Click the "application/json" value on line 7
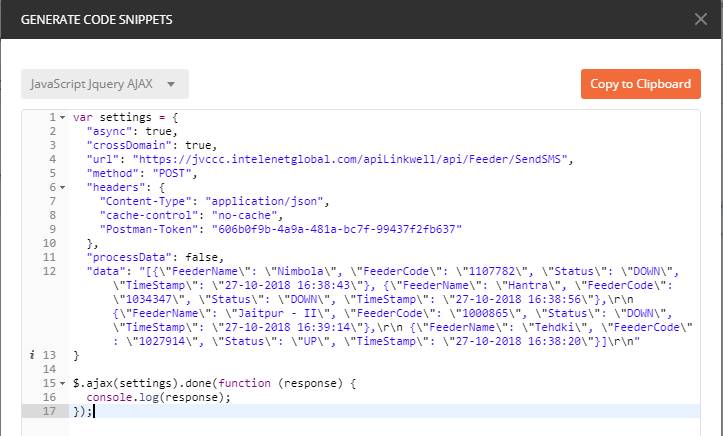The image size is (723, 436). [264, 201]
